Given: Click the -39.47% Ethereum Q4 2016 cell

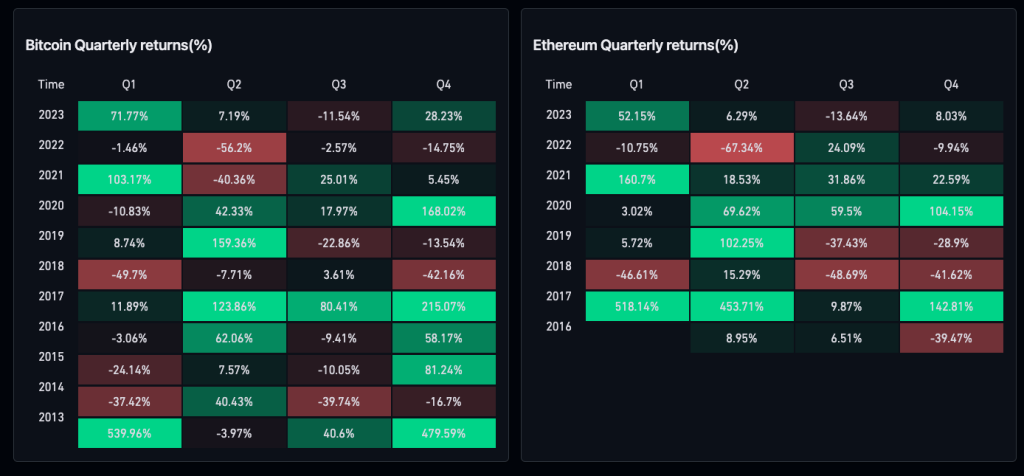Looking at the screenshot, I should pyautogui.click(x=950, y=338).
